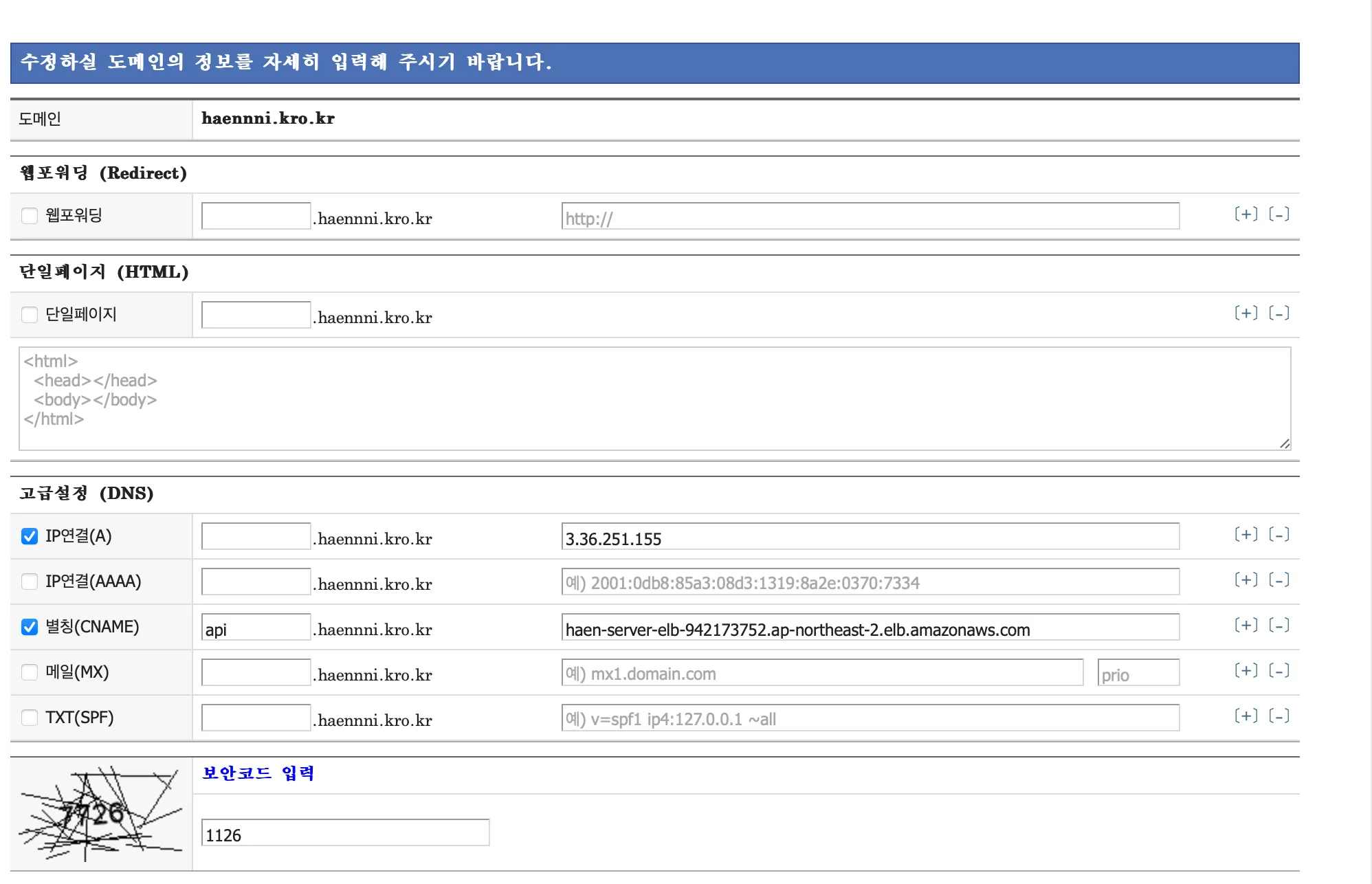Remove the IP연결(AAAA) row with [-]

[x=1279, y=580]
